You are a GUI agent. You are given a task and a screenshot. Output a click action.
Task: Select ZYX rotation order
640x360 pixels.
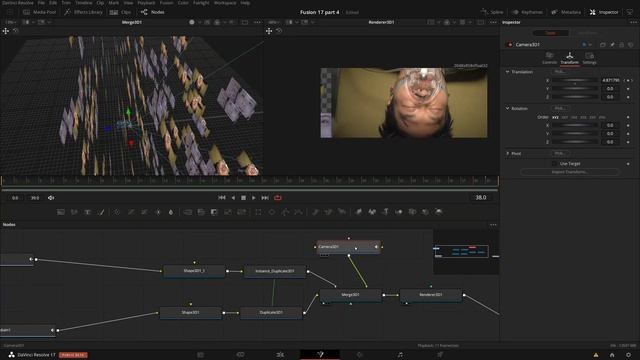click(x=602, y=117)
